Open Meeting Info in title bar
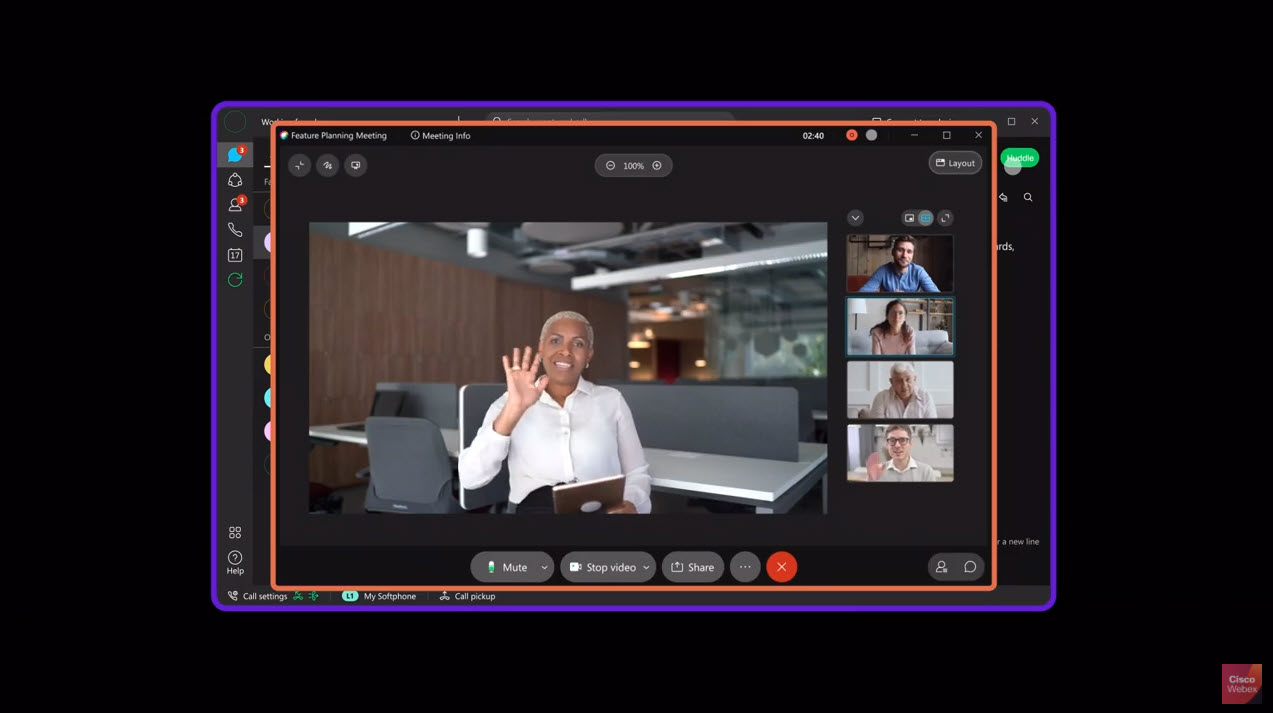The image size is (1273, 713). tap(440, 136)
